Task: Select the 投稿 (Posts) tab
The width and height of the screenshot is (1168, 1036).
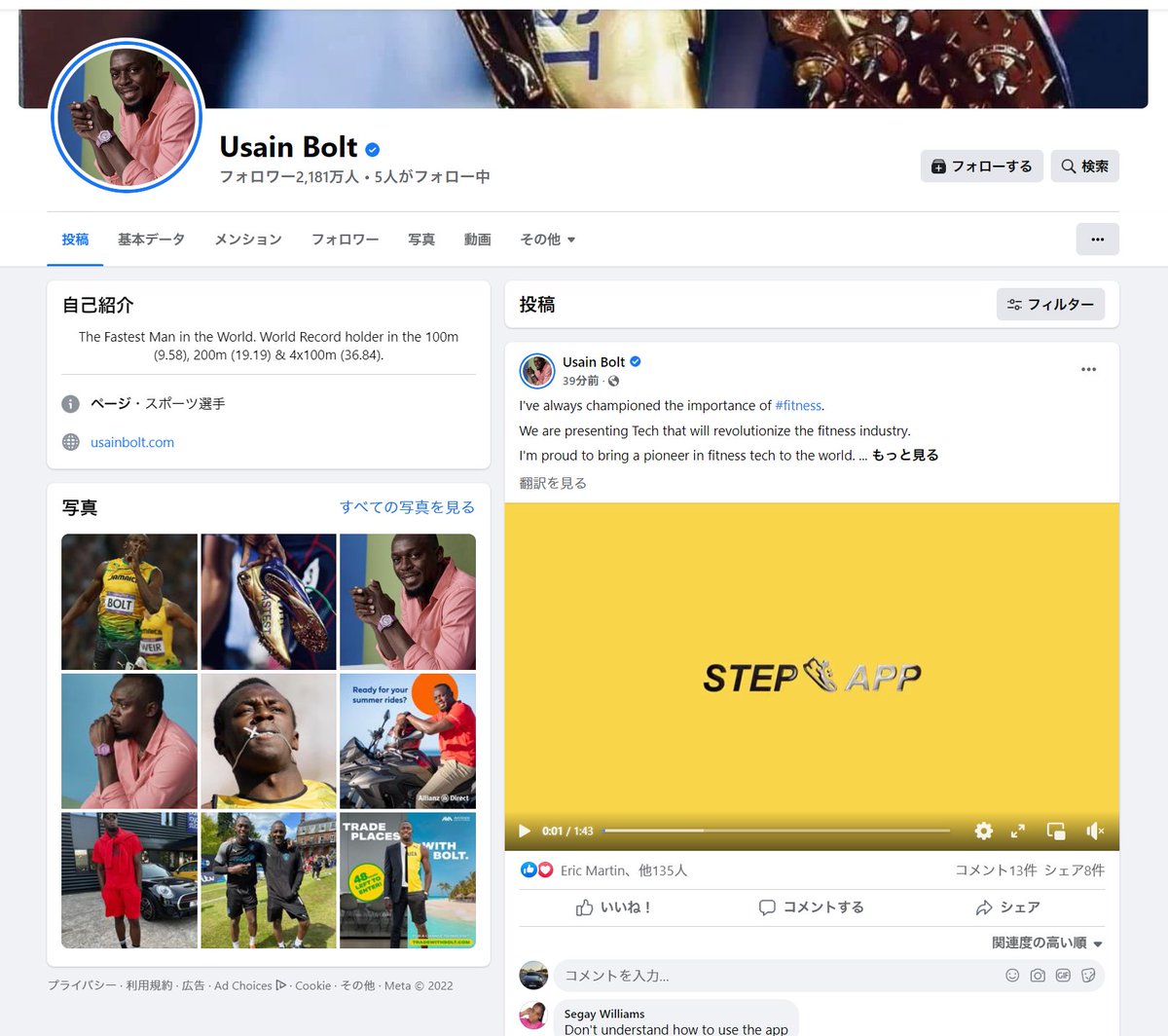Action: pos(75,240)
